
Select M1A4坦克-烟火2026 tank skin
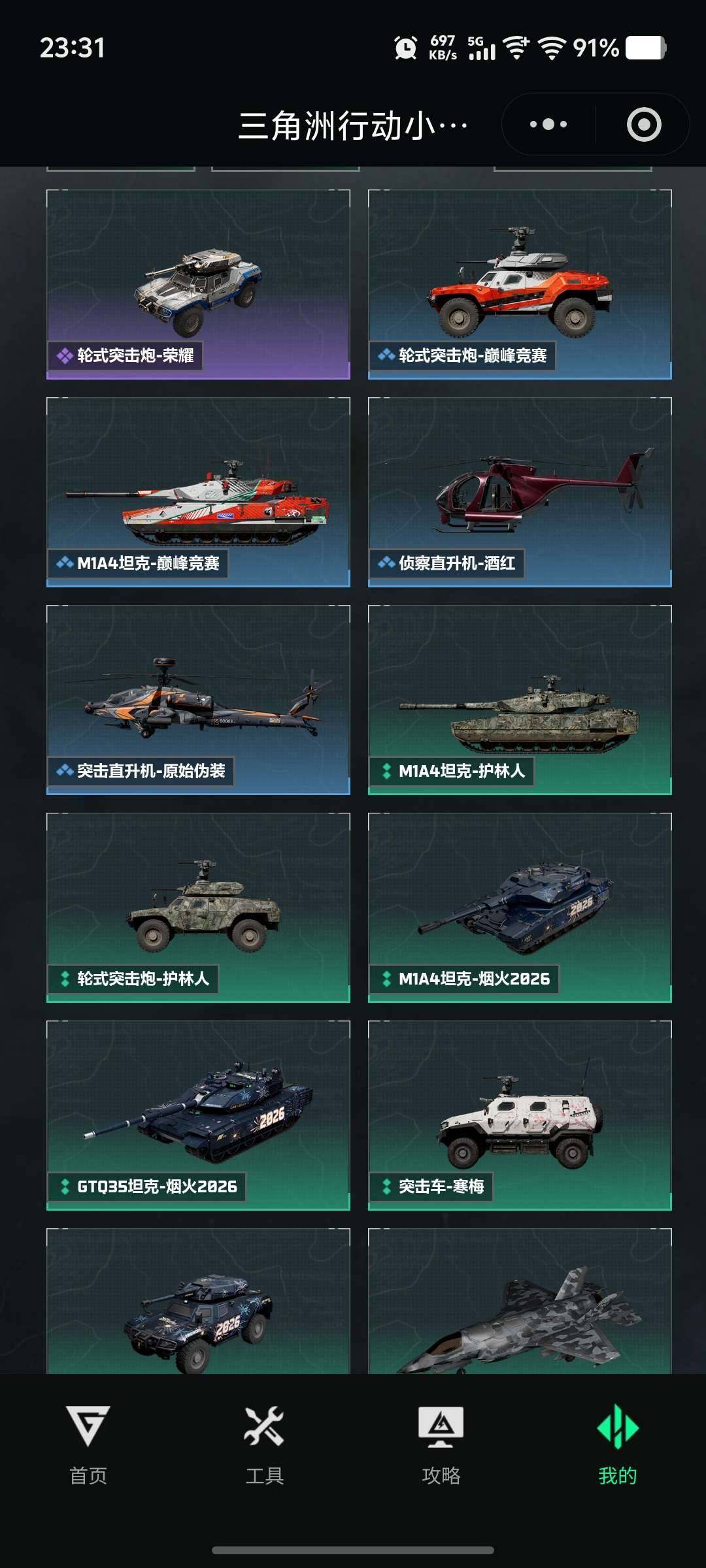[520, 907]
